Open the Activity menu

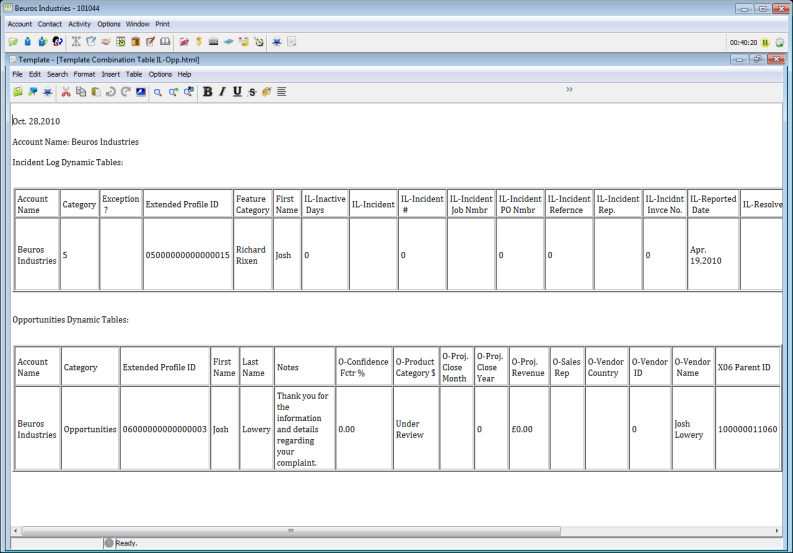[79, 24]
